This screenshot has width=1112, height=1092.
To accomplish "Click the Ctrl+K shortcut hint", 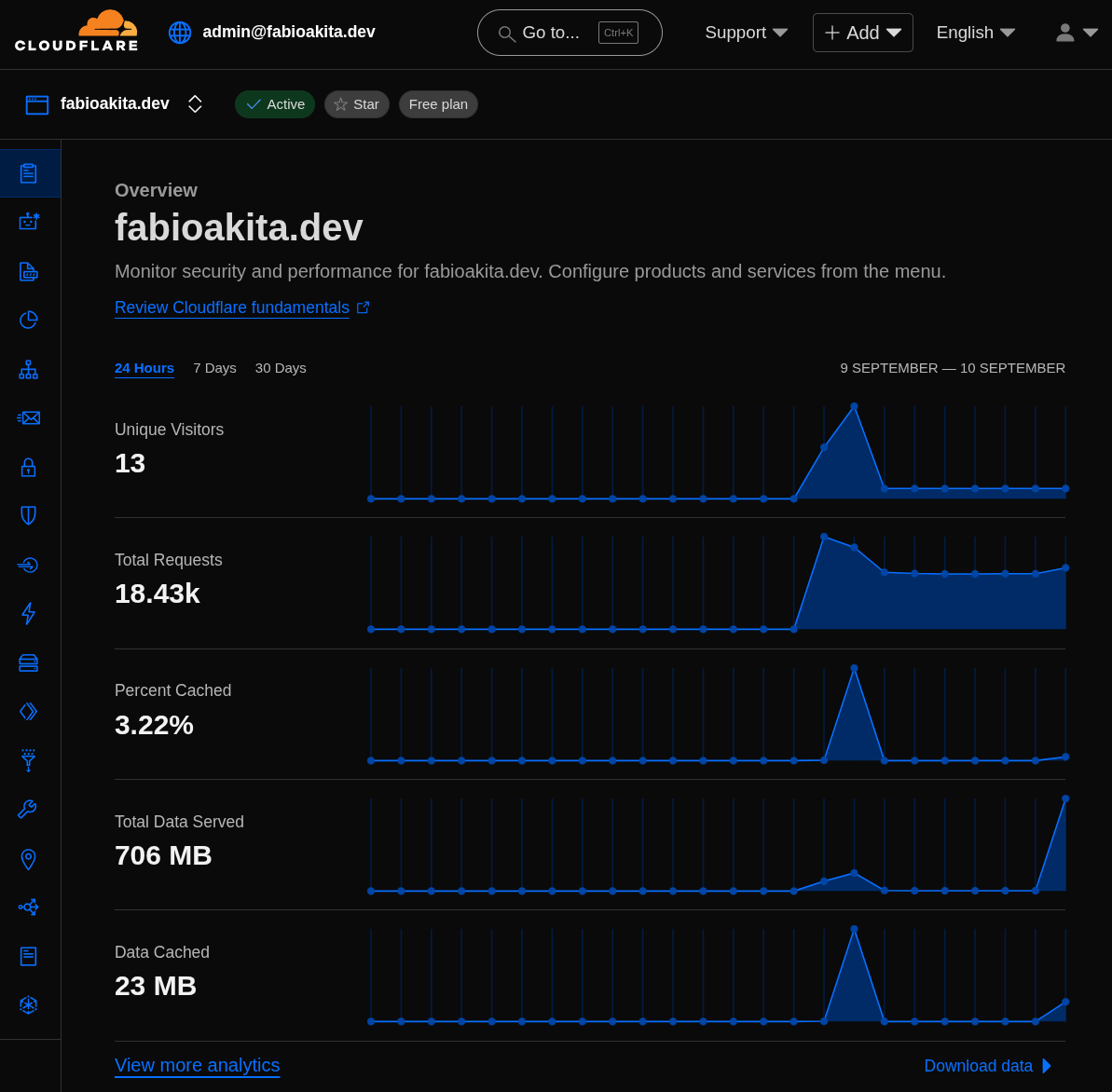I will point(618,33).
